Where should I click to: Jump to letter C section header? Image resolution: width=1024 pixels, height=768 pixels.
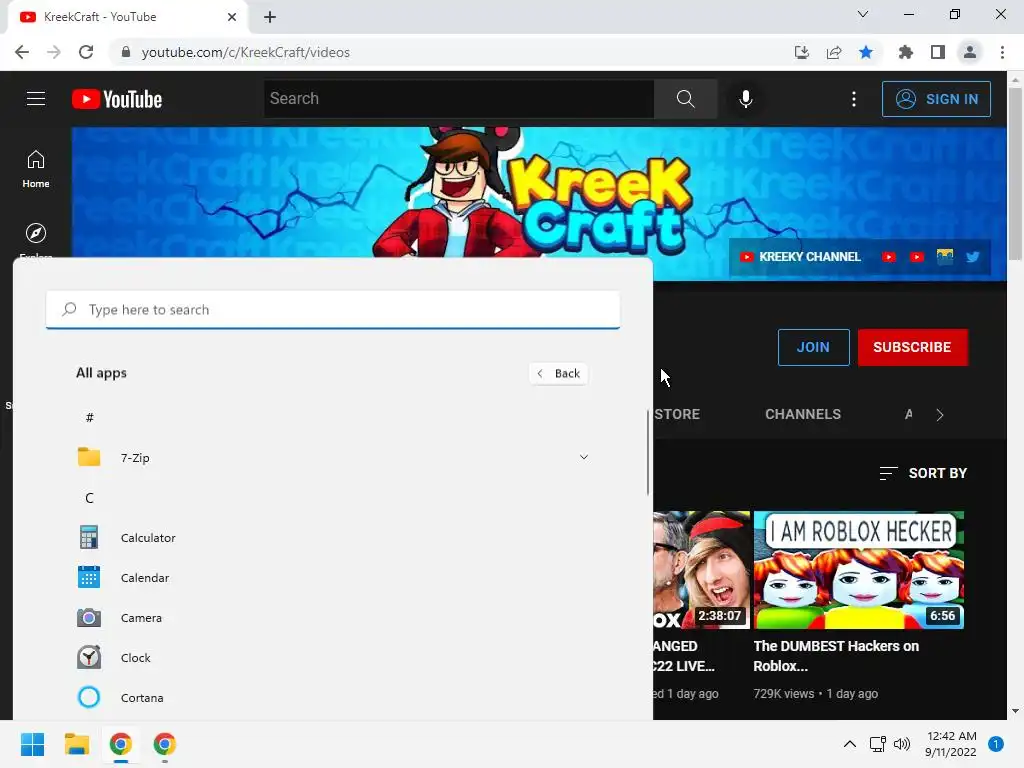(89, 498)
